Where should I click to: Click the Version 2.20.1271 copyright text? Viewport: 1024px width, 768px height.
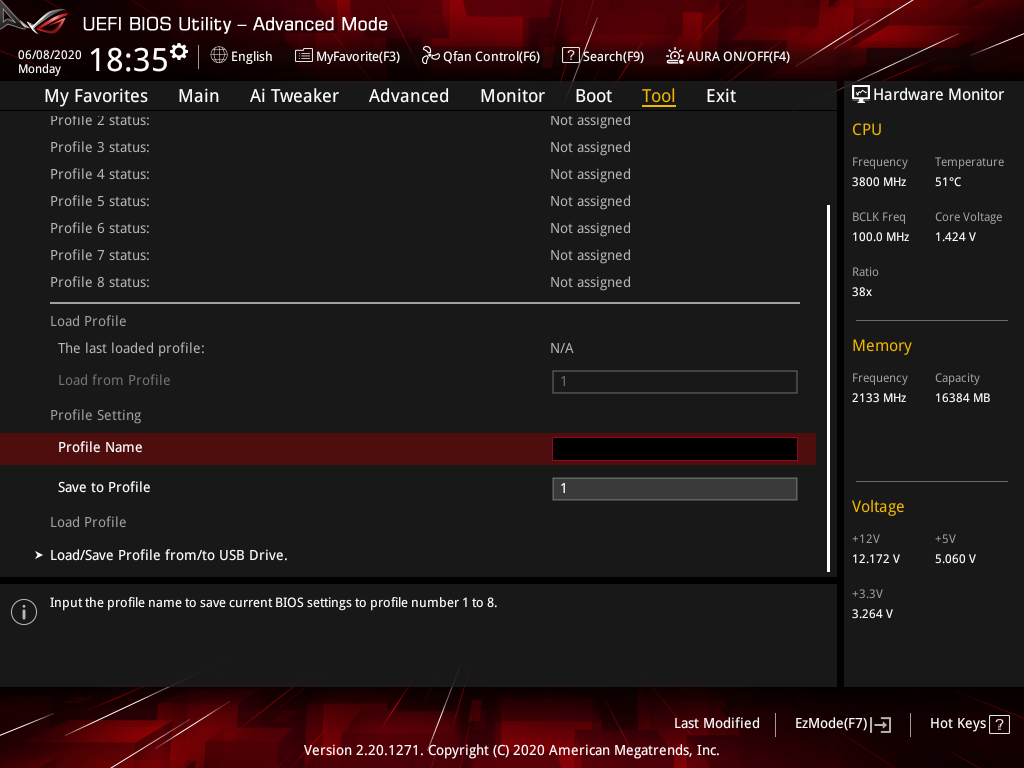click(511, 750)
